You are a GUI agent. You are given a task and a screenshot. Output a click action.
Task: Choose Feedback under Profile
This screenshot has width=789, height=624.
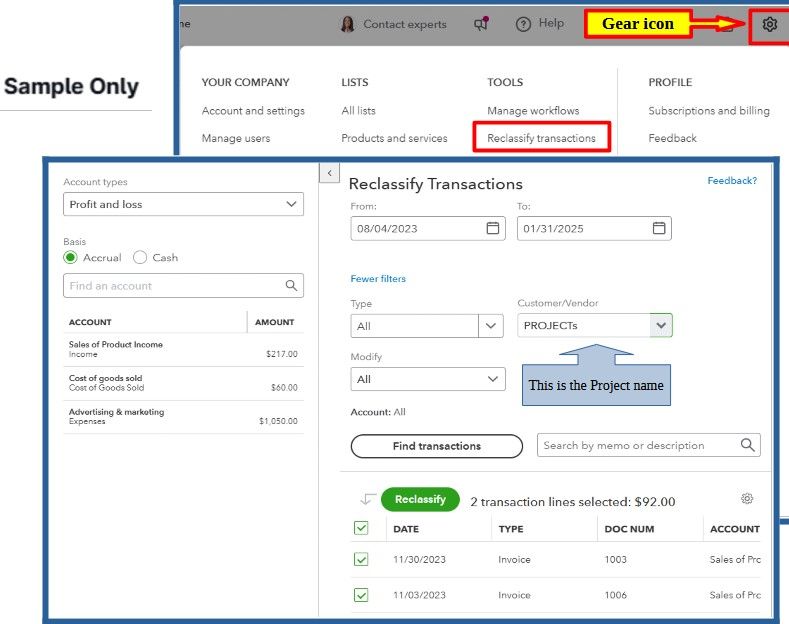click(x=672, y=138)
